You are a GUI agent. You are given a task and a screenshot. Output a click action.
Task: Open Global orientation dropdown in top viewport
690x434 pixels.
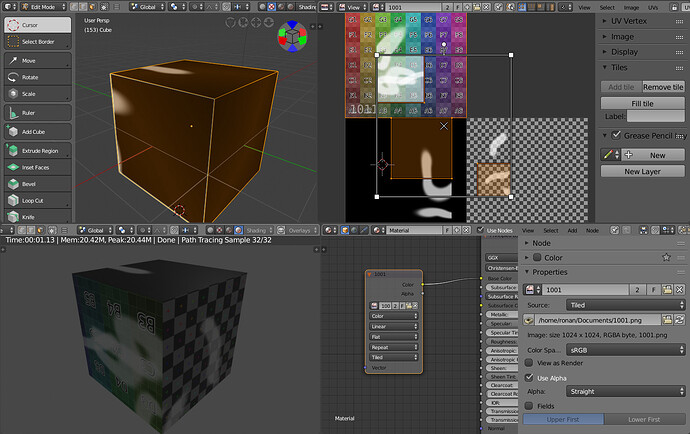click(147, 7)
